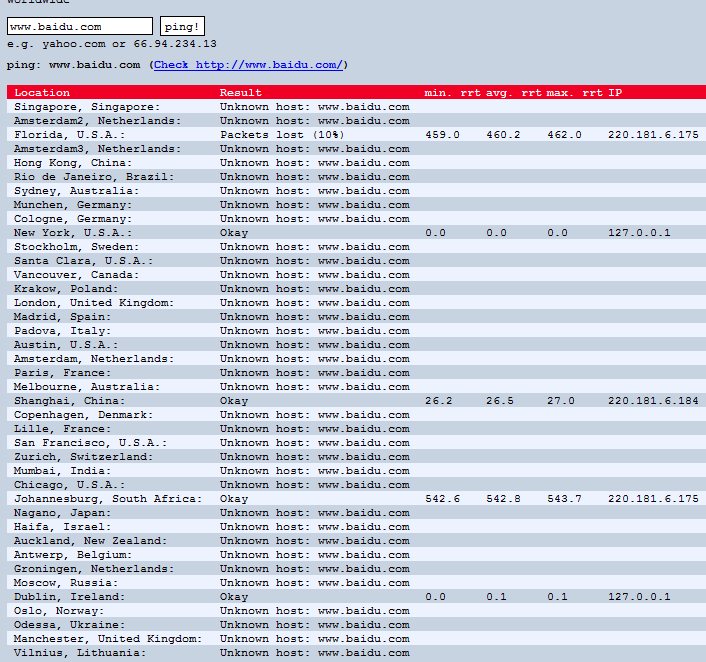Click the Moscow, Russia Unknown host result
The image size is (706, 662).
coord(315,583)
